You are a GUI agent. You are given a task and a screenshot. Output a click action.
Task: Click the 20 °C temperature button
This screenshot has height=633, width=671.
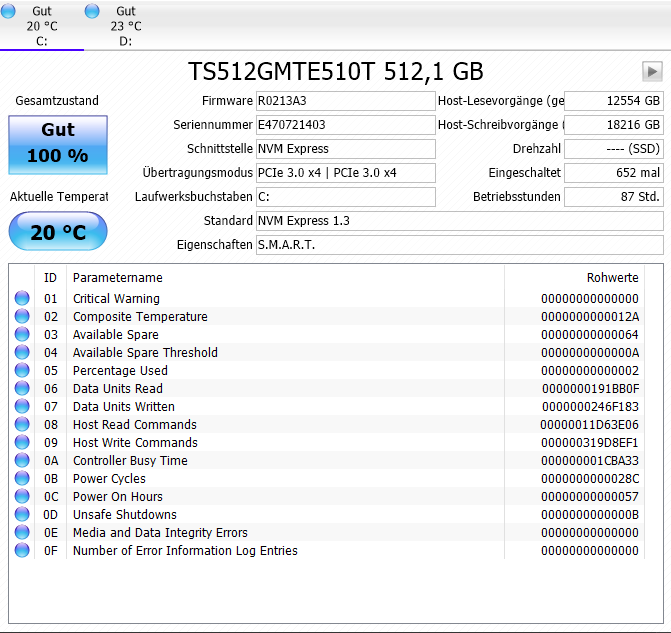point(58,231)
